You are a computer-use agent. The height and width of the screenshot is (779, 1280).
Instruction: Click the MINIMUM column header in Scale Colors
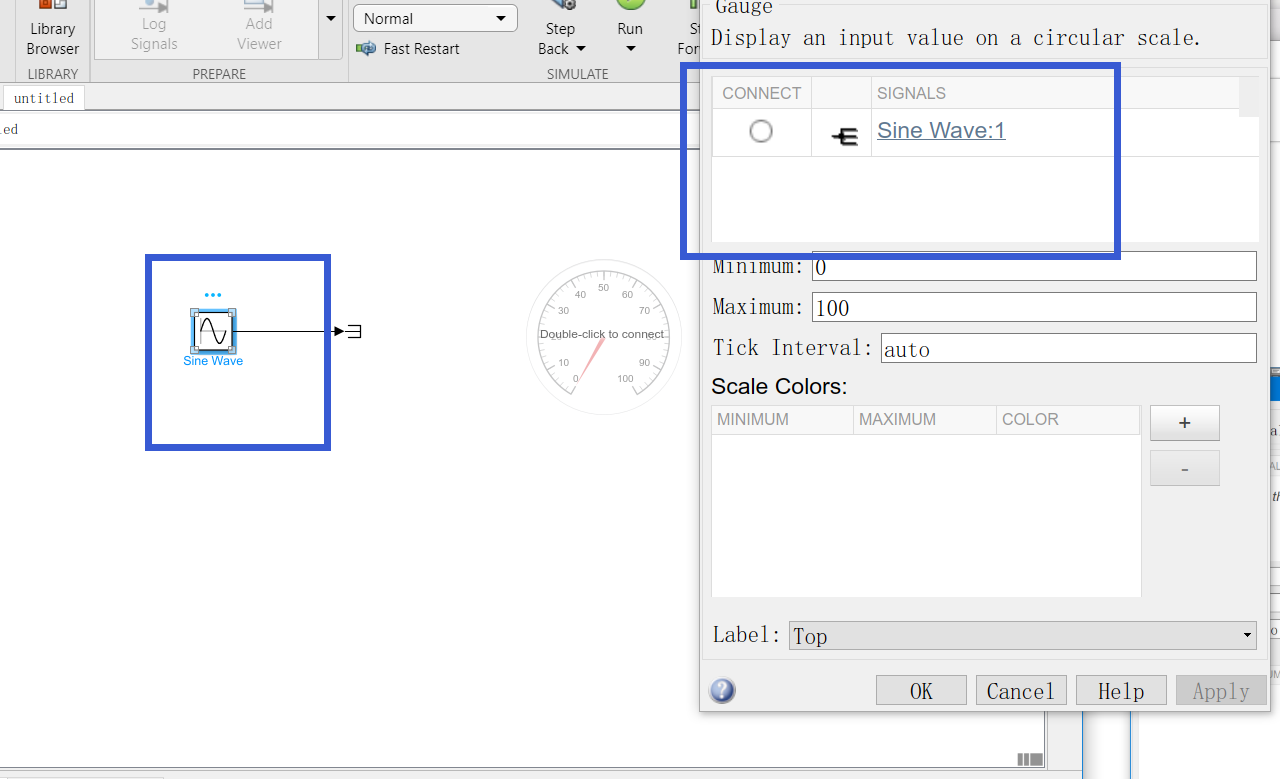click(782, 419)
